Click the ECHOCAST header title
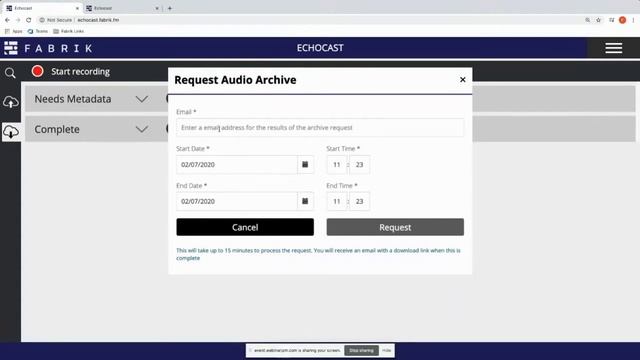640x360 pixels. pyautogui.click(x=320, y=48)
